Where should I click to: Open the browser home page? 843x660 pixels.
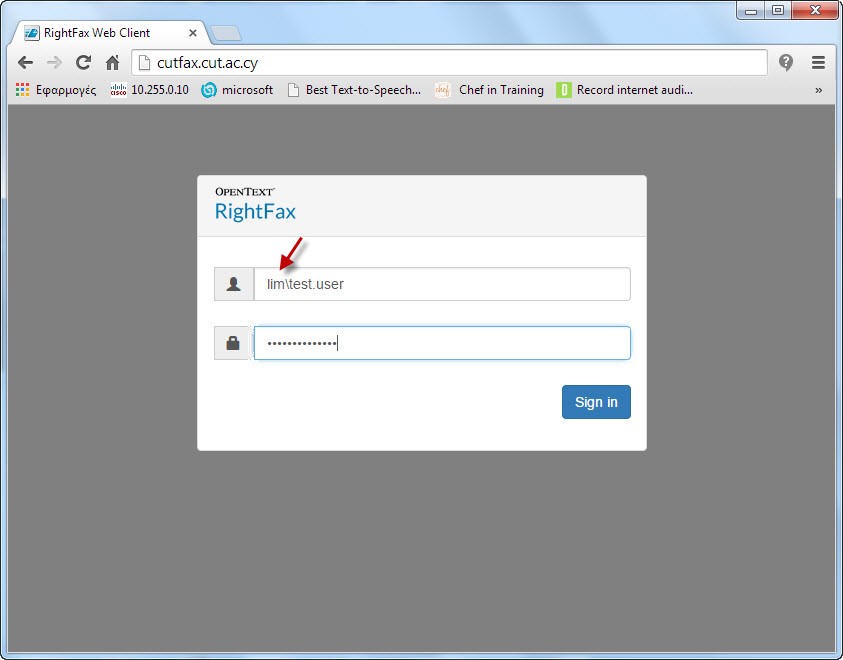112,63
